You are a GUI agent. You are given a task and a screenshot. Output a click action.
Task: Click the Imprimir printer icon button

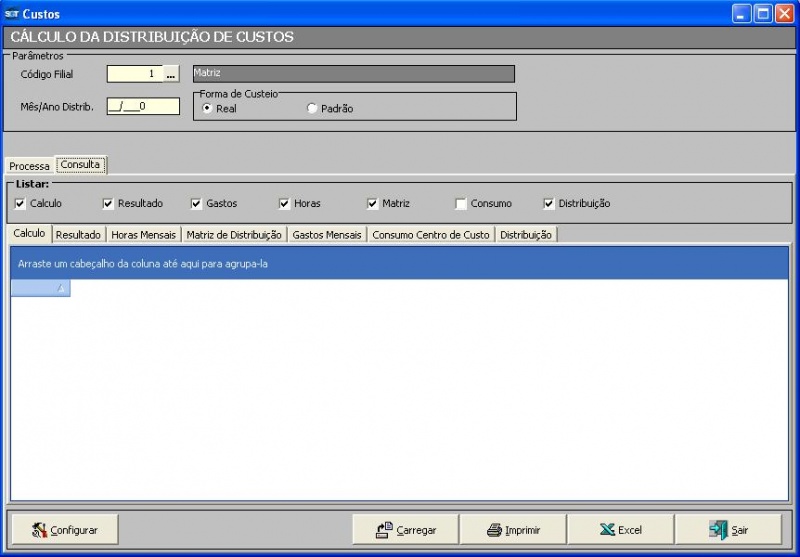point(513,530)
